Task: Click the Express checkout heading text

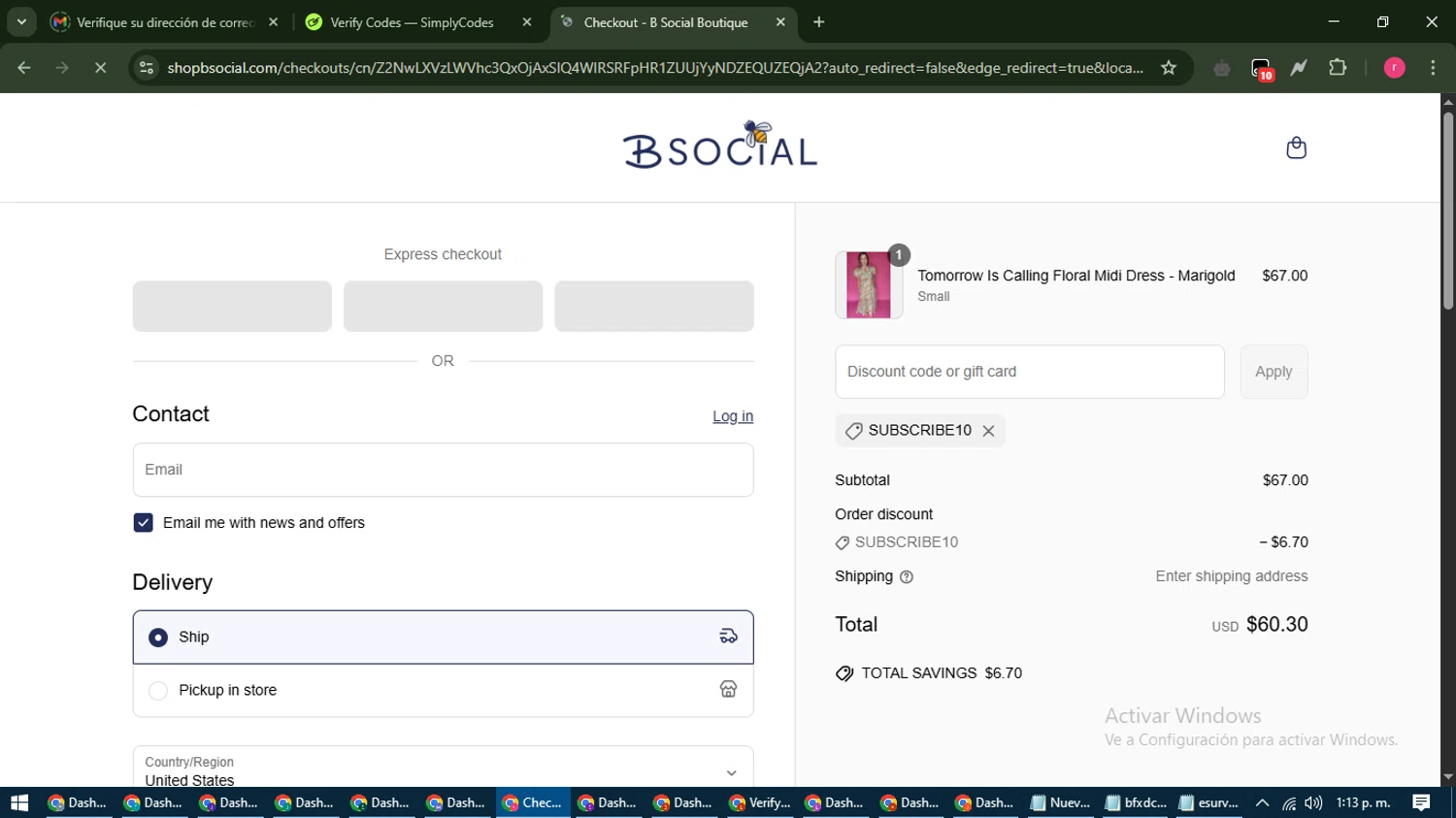Action: (x=443, y=254)
